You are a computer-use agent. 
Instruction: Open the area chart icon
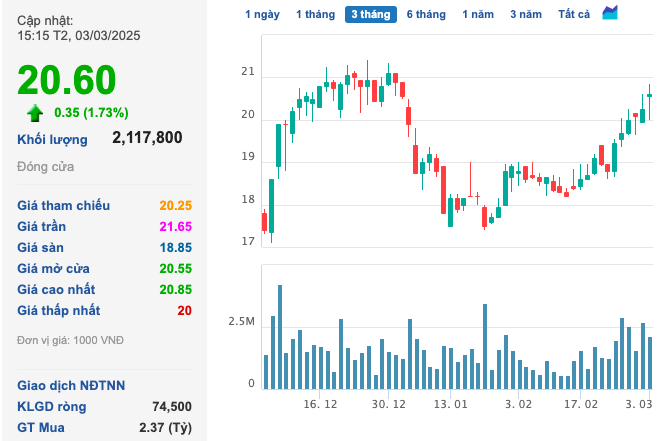point(610,13)
